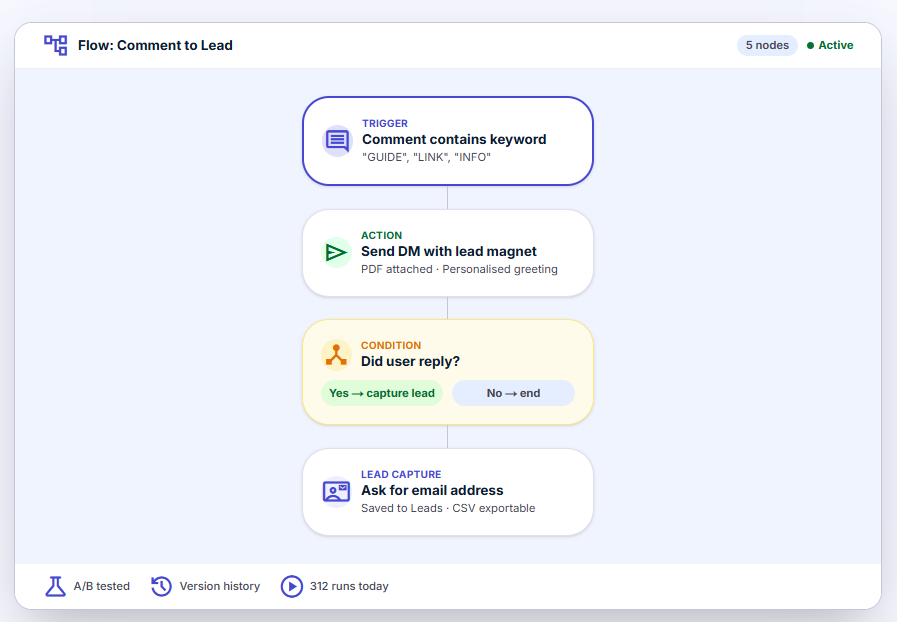
Task: Select the No → end branch
Action: point(513,393)
